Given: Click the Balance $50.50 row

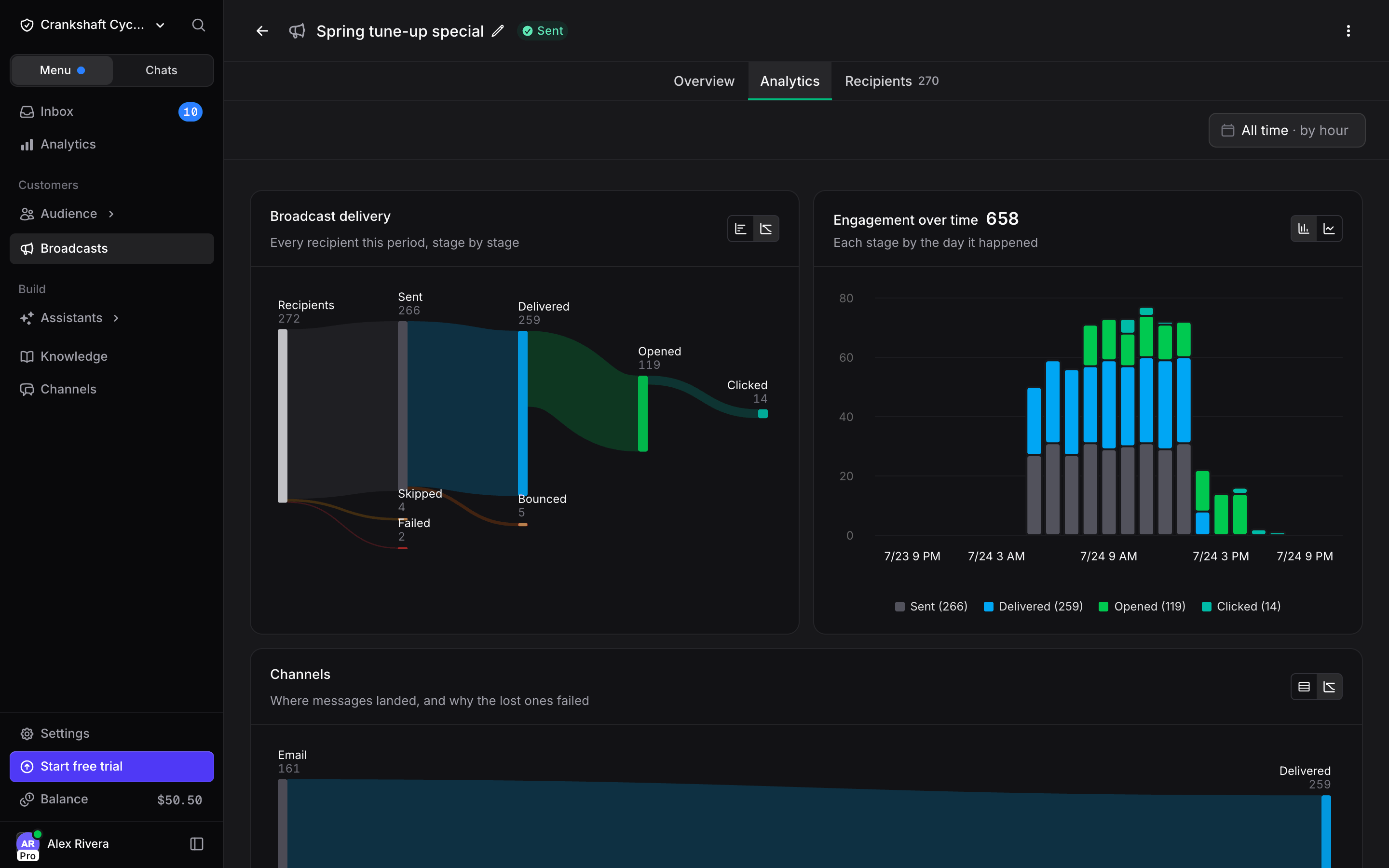Looking at the screenshot, I should [112, 800].
